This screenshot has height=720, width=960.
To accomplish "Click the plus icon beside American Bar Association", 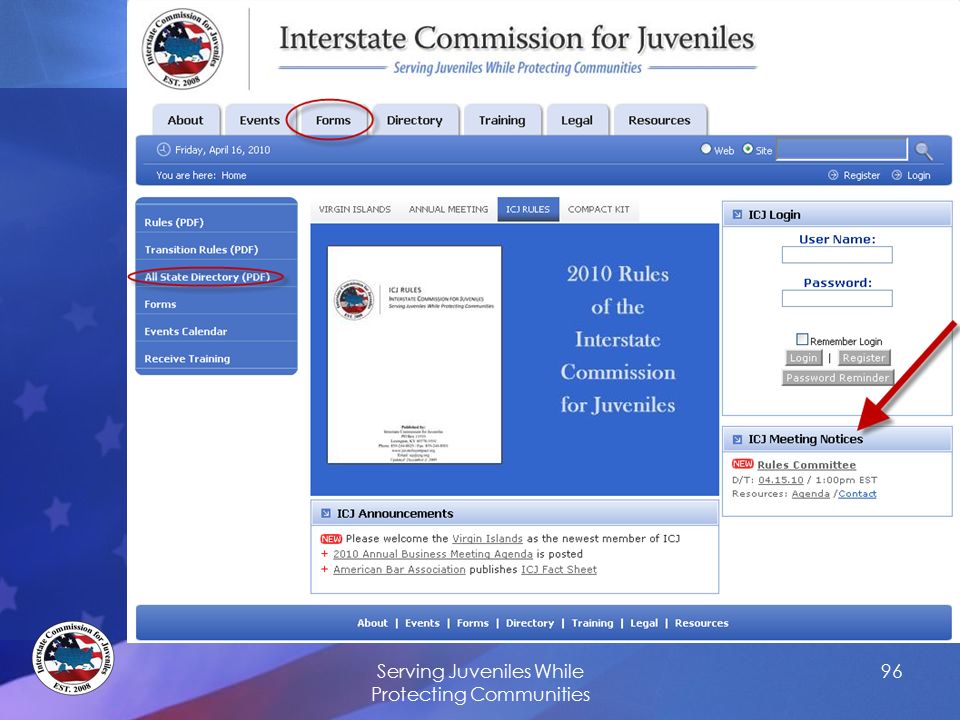I will 324,569.
